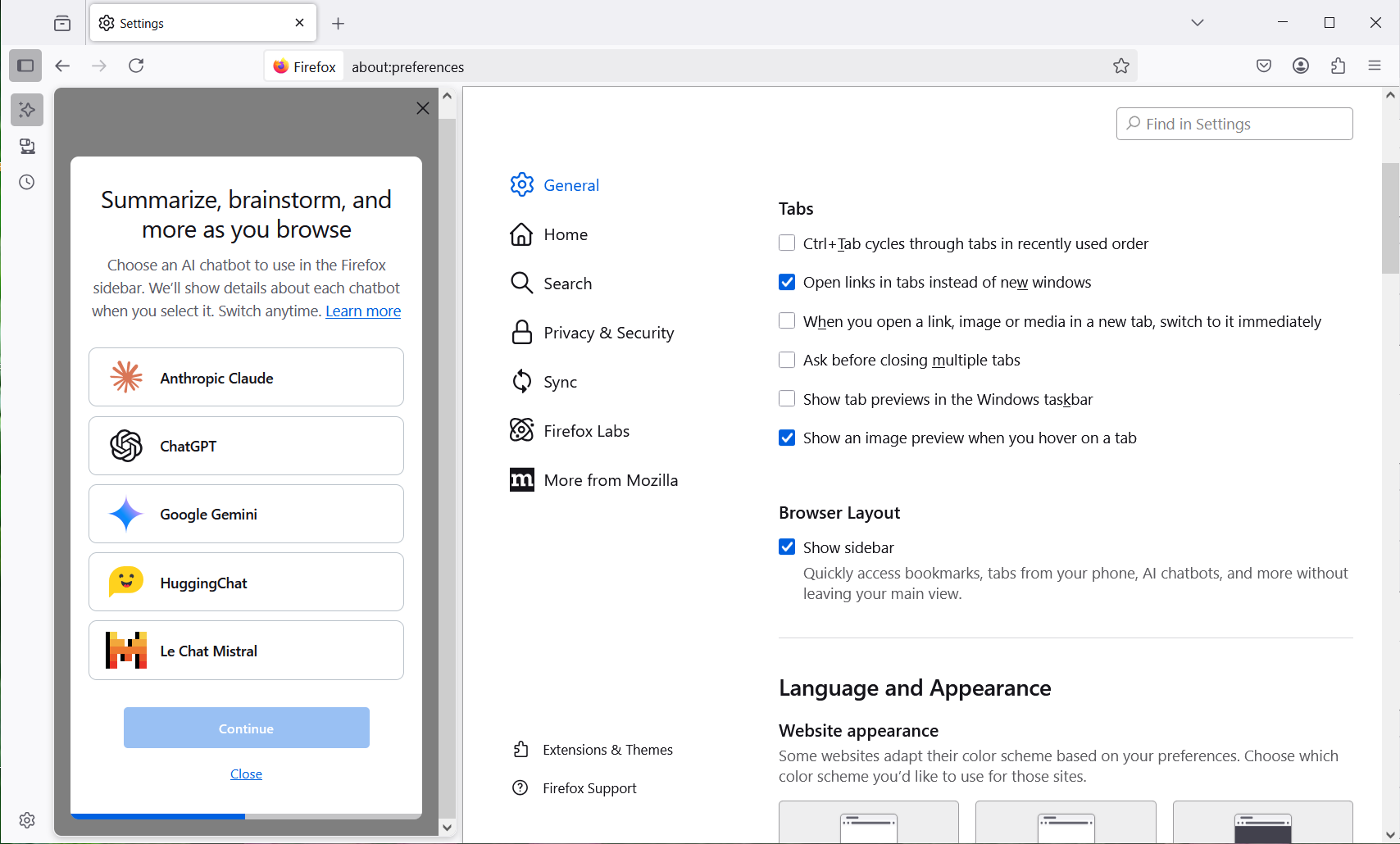1400x844 pixels.
Task: Enable Ctrl+Tab cycles in recently used order
Action: pos(787,243)
